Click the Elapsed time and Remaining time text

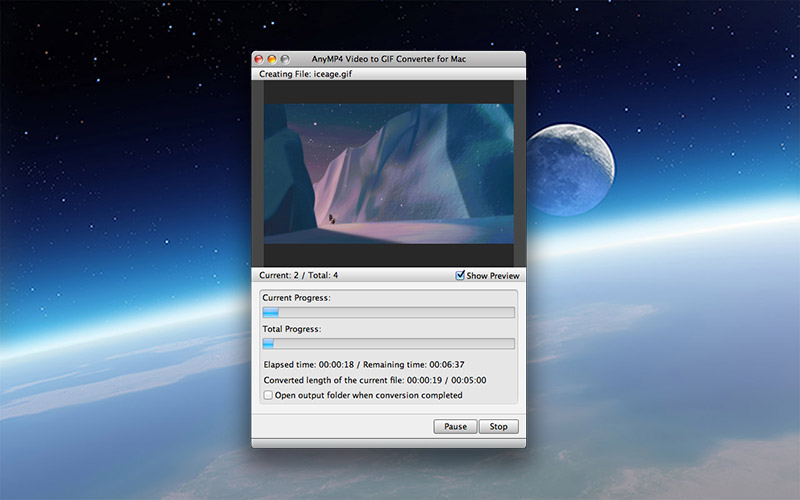(x=364, y=364)
